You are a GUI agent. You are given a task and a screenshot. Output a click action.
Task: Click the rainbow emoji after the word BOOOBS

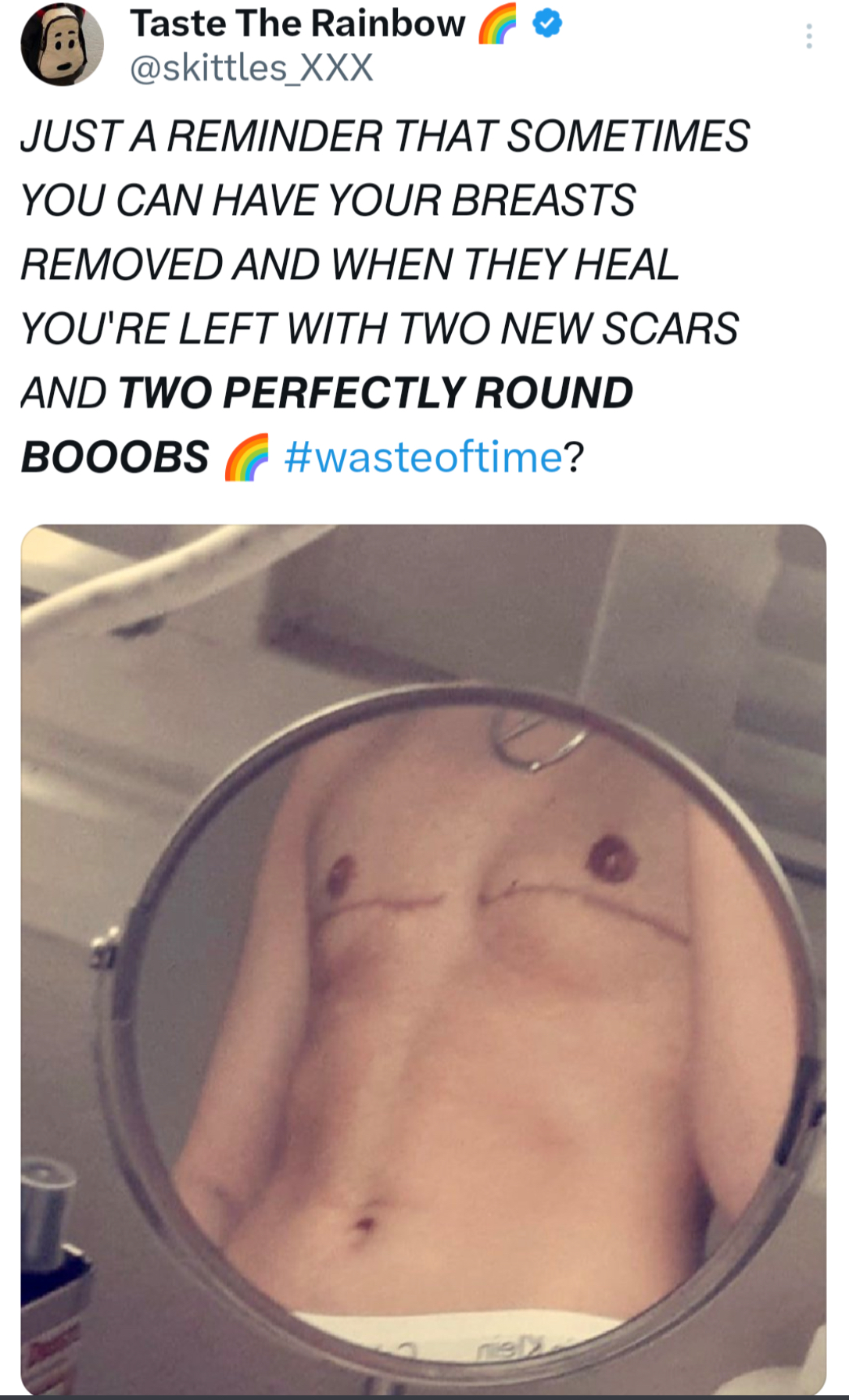pos(246,457)
